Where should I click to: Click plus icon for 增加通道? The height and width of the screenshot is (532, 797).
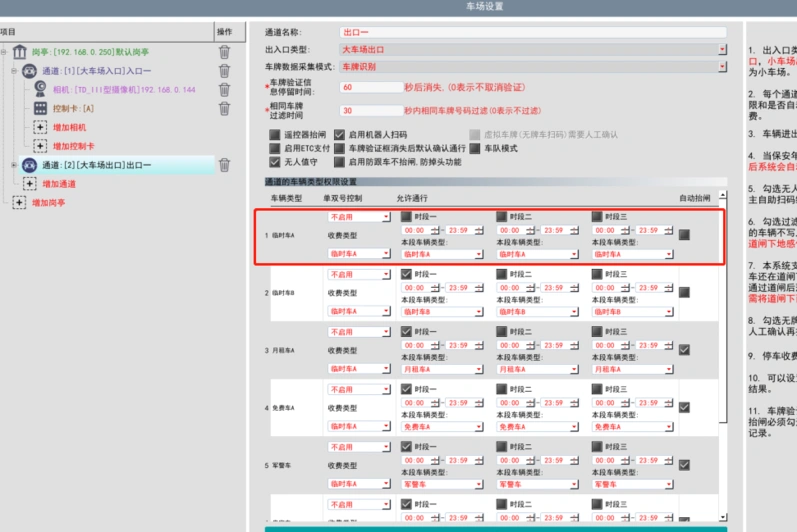(x=29, y=183)
